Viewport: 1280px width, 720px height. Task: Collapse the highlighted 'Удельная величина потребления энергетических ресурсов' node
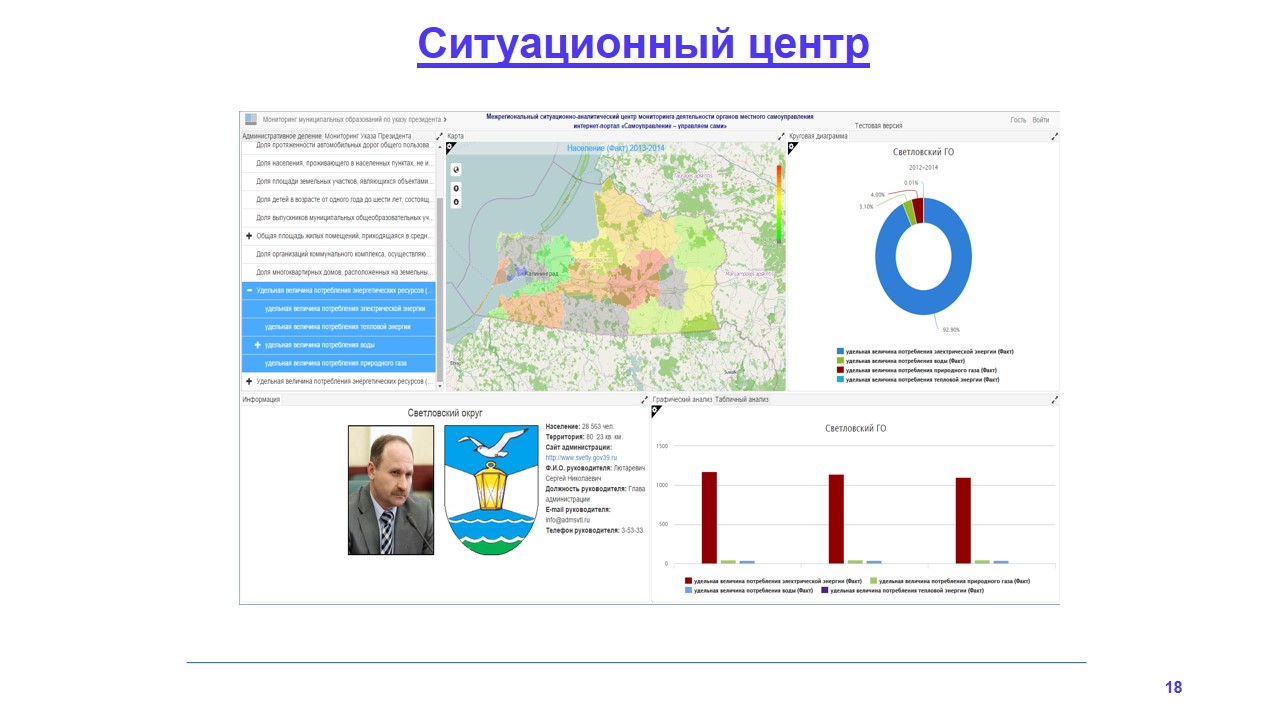[249, 290]
